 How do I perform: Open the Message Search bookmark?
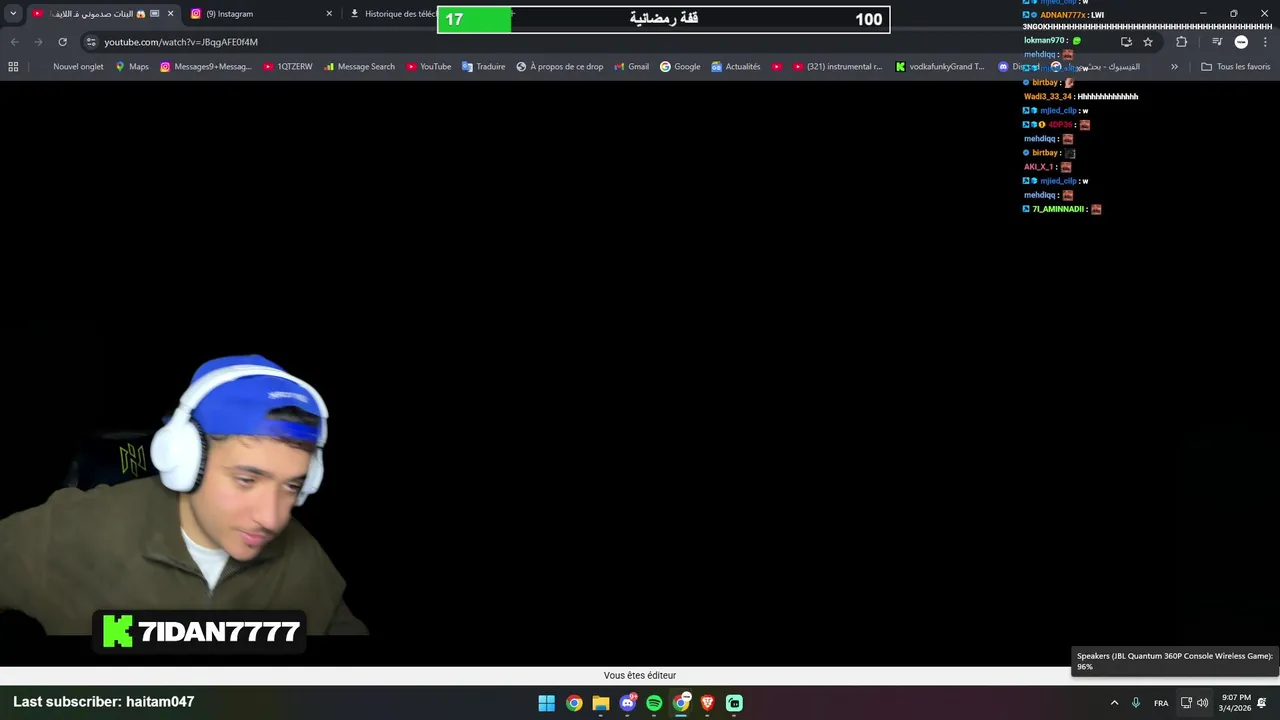tap(359, 67)
